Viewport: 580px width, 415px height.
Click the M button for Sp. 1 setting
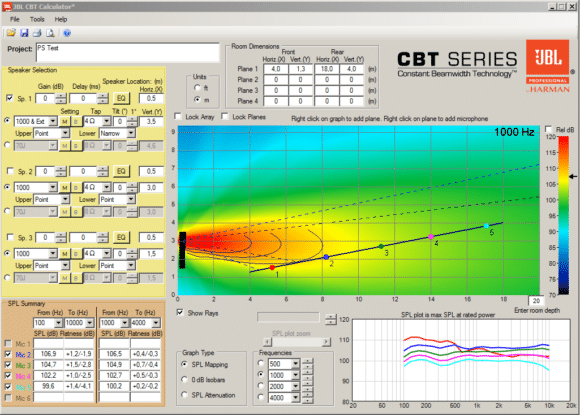tap(65, 121)
